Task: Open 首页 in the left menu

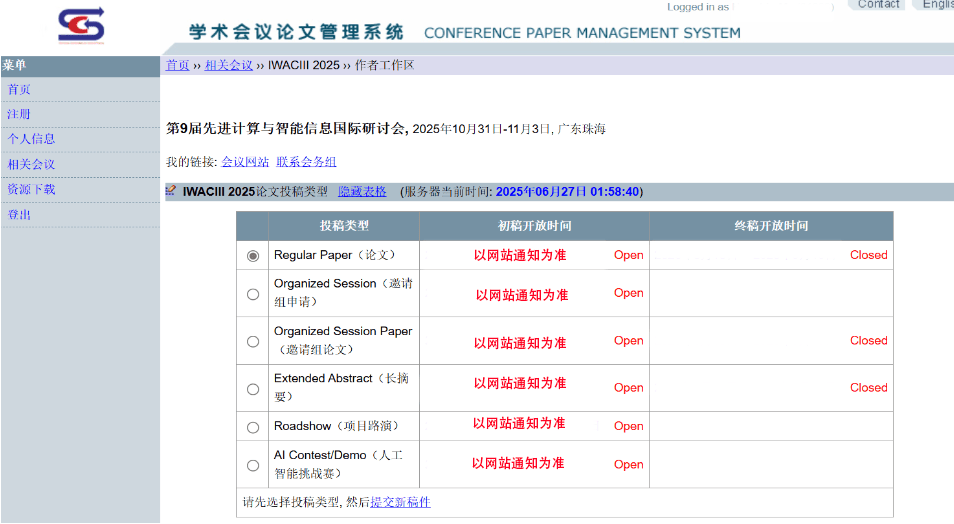Action: pos(19,90)
